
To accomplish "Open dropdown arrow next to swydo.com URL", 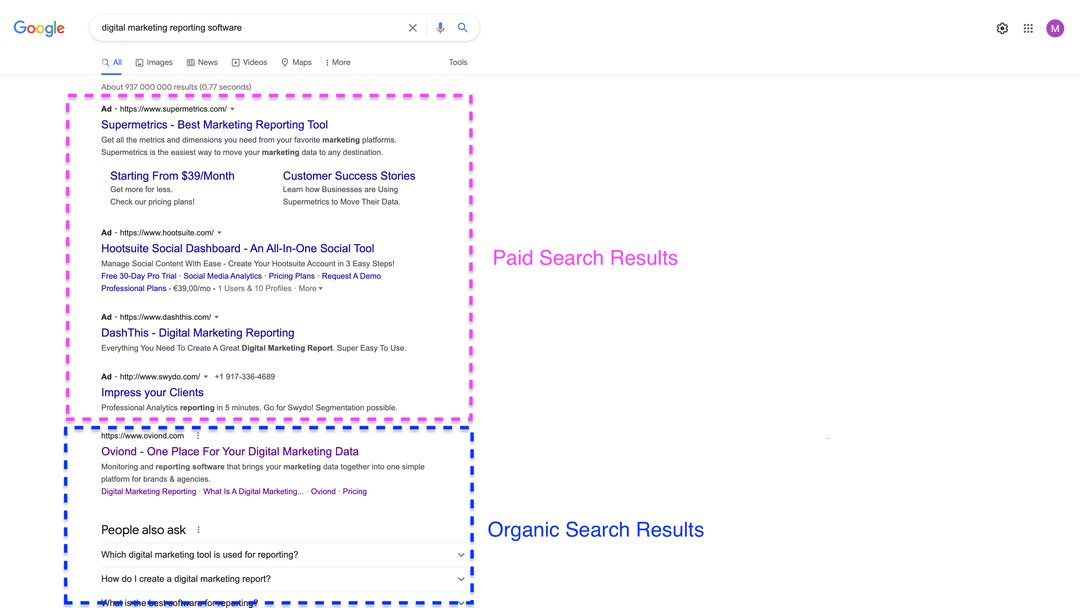I will pyautogui.click(x=205, y=377).
